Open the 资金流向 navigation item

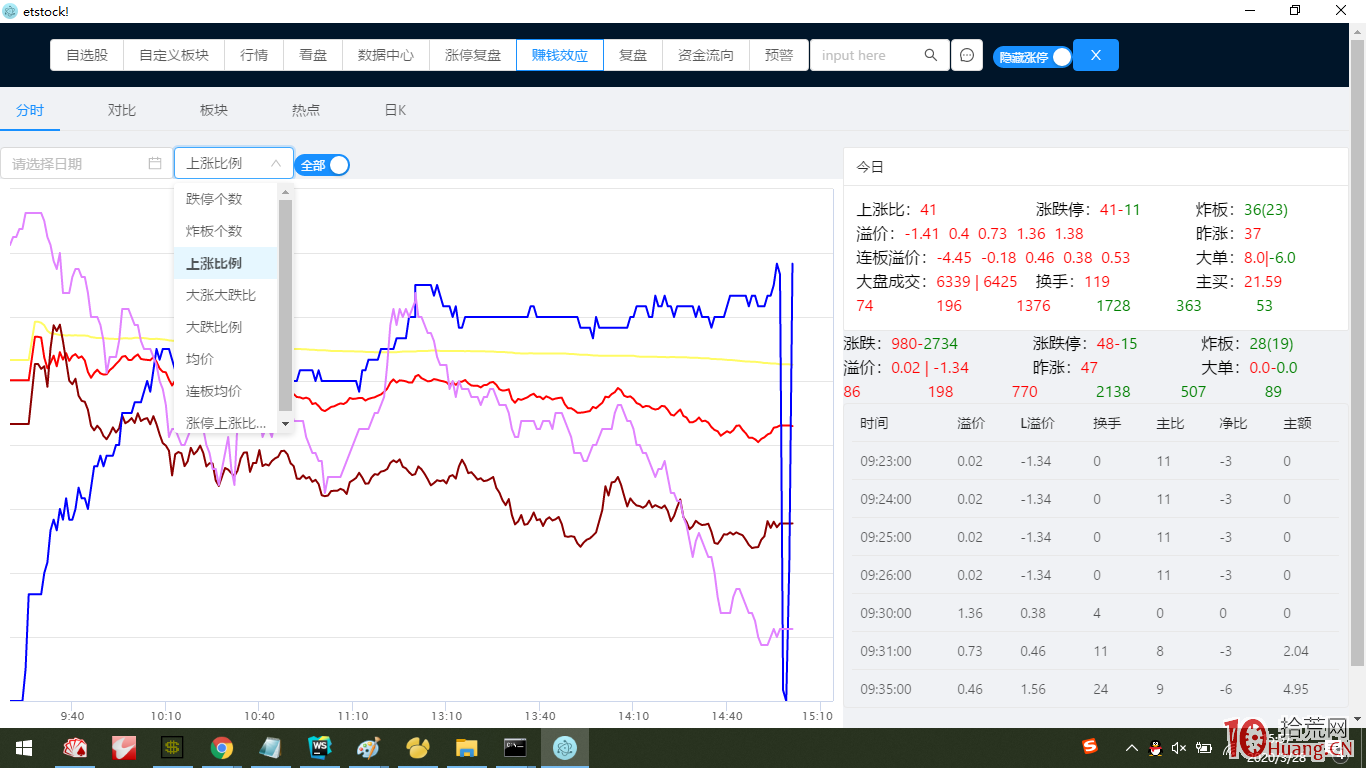pos(706,55)
